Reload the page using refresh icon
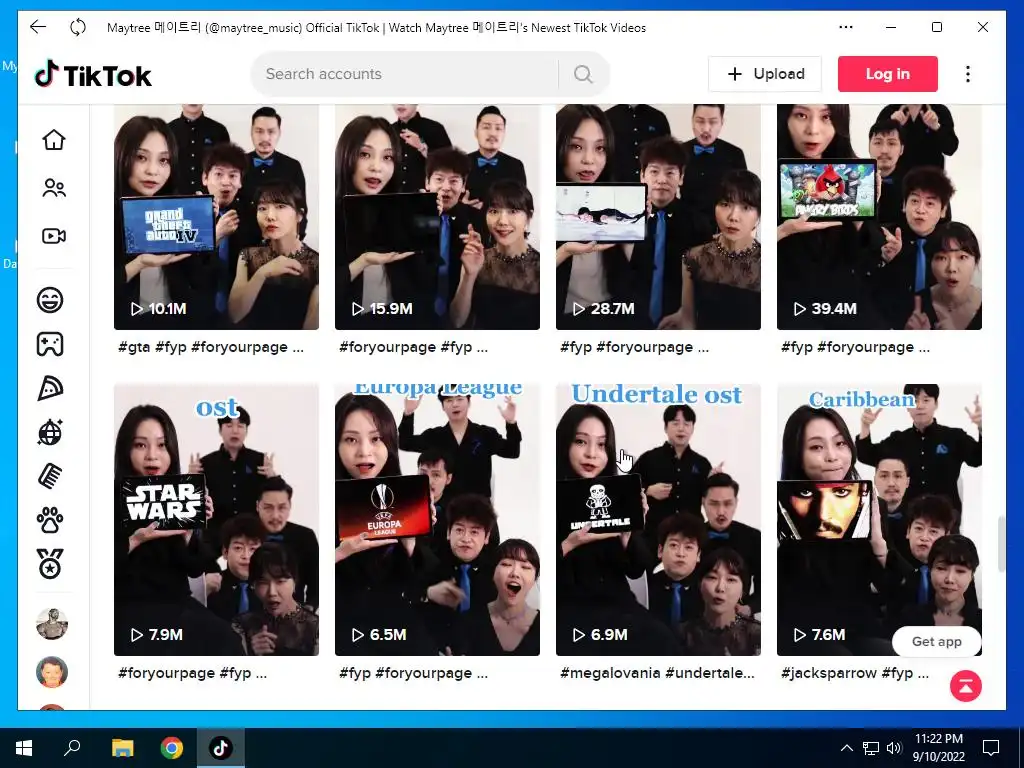The height and width of the screenshot is (768, 1024). pyautogui.click(x=78, y=27)
